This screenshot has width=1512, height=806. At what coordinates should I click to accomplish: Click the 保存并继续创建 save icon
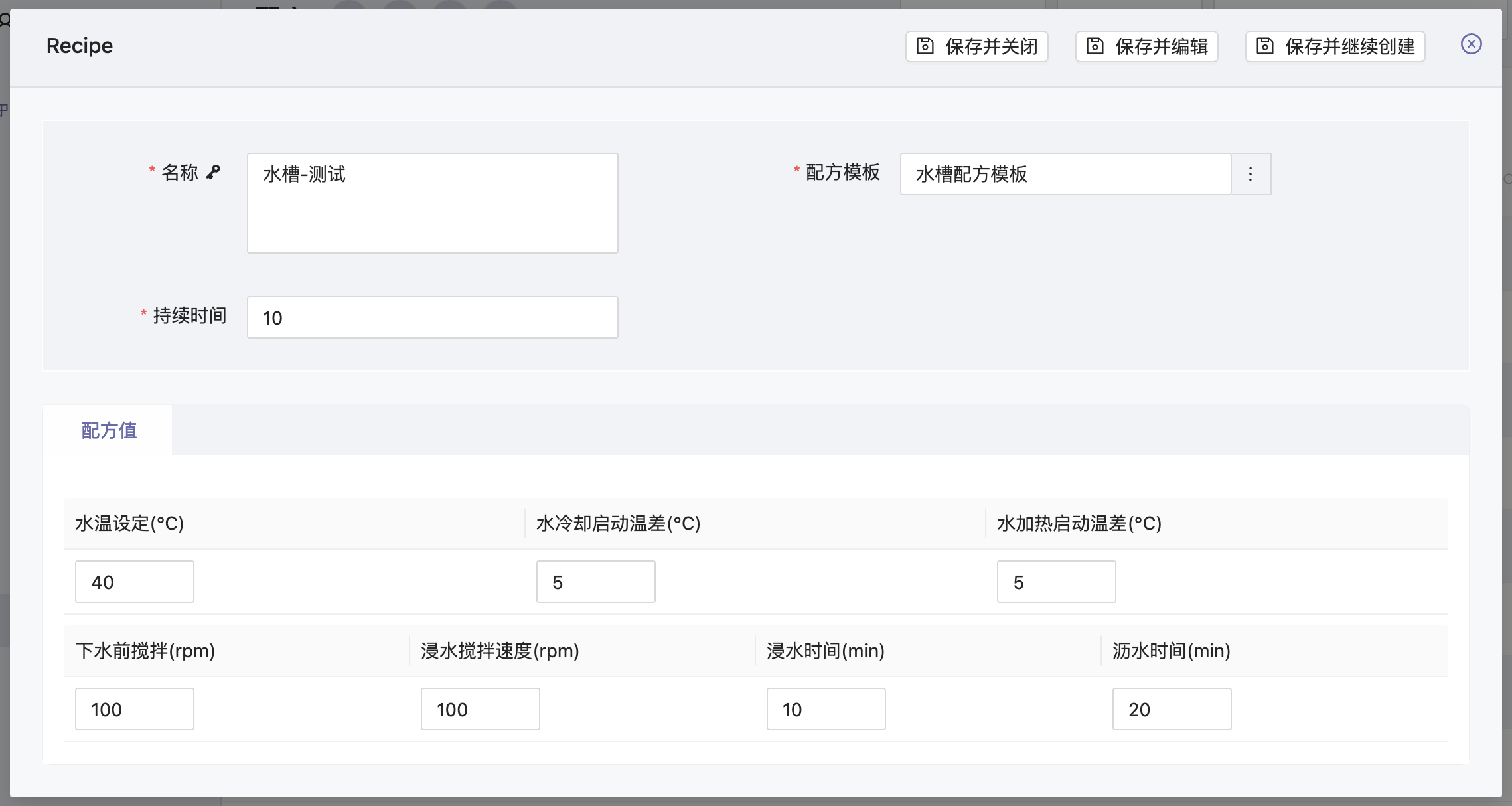tap(1264, 46)
